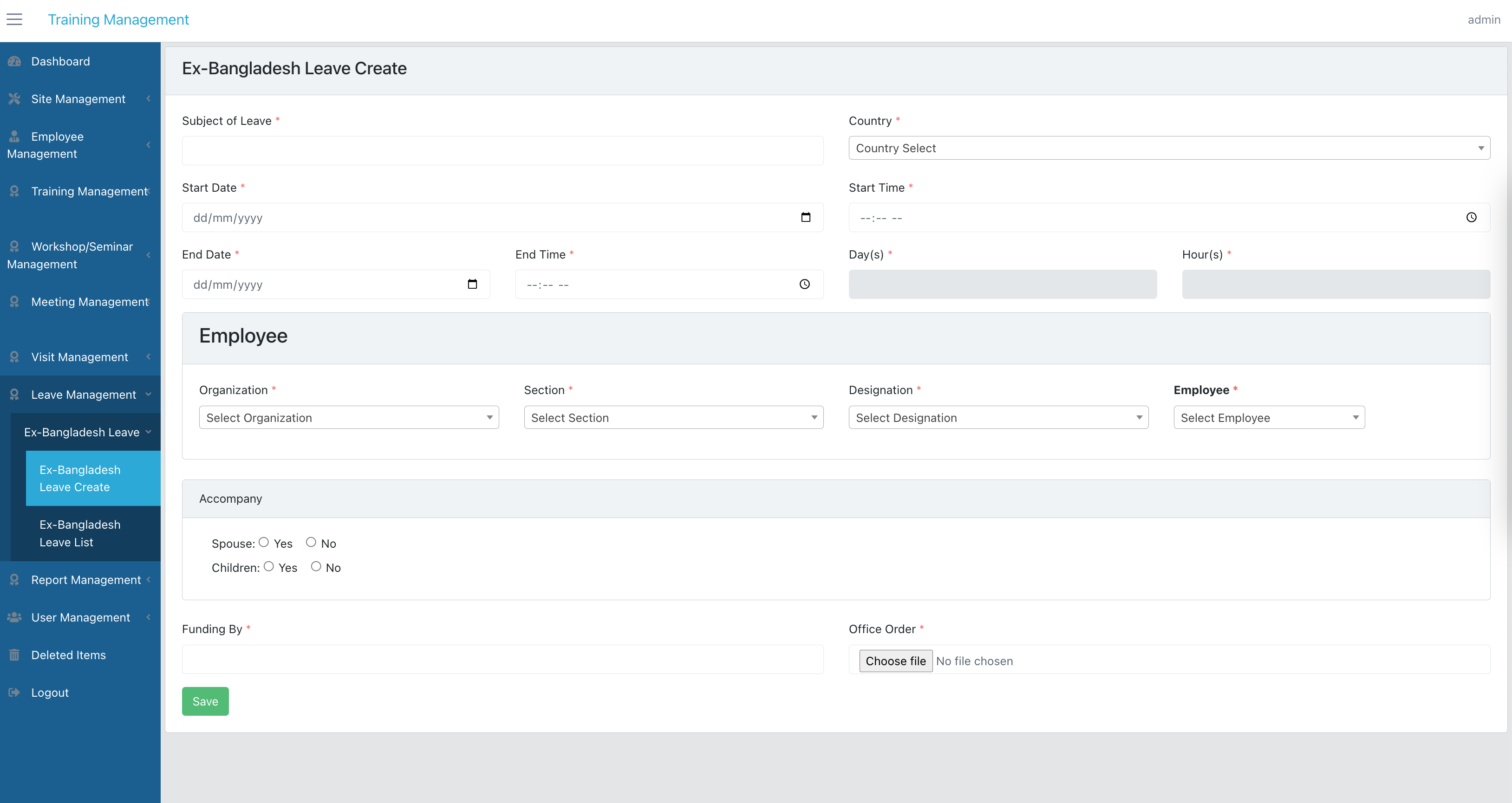Expand Employee Management chevron
Viewport: 1512px width, 803px height.
click(149, 144)
